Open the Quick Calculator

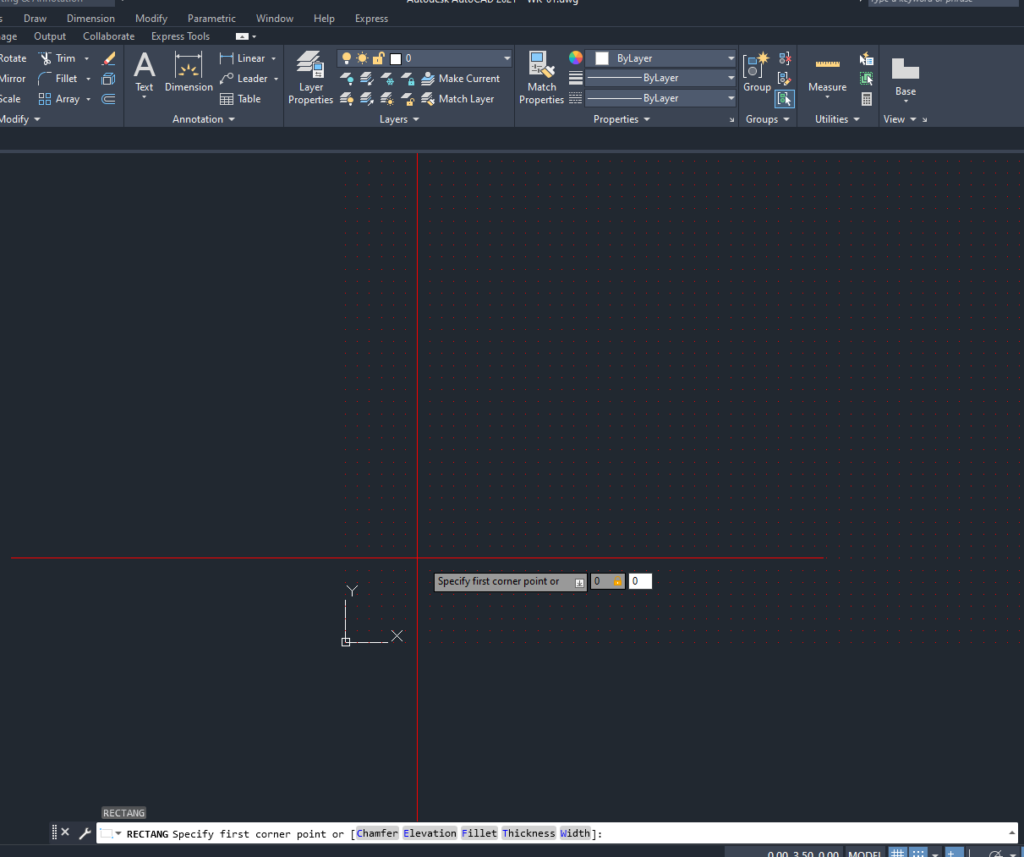tap(867, 99)
